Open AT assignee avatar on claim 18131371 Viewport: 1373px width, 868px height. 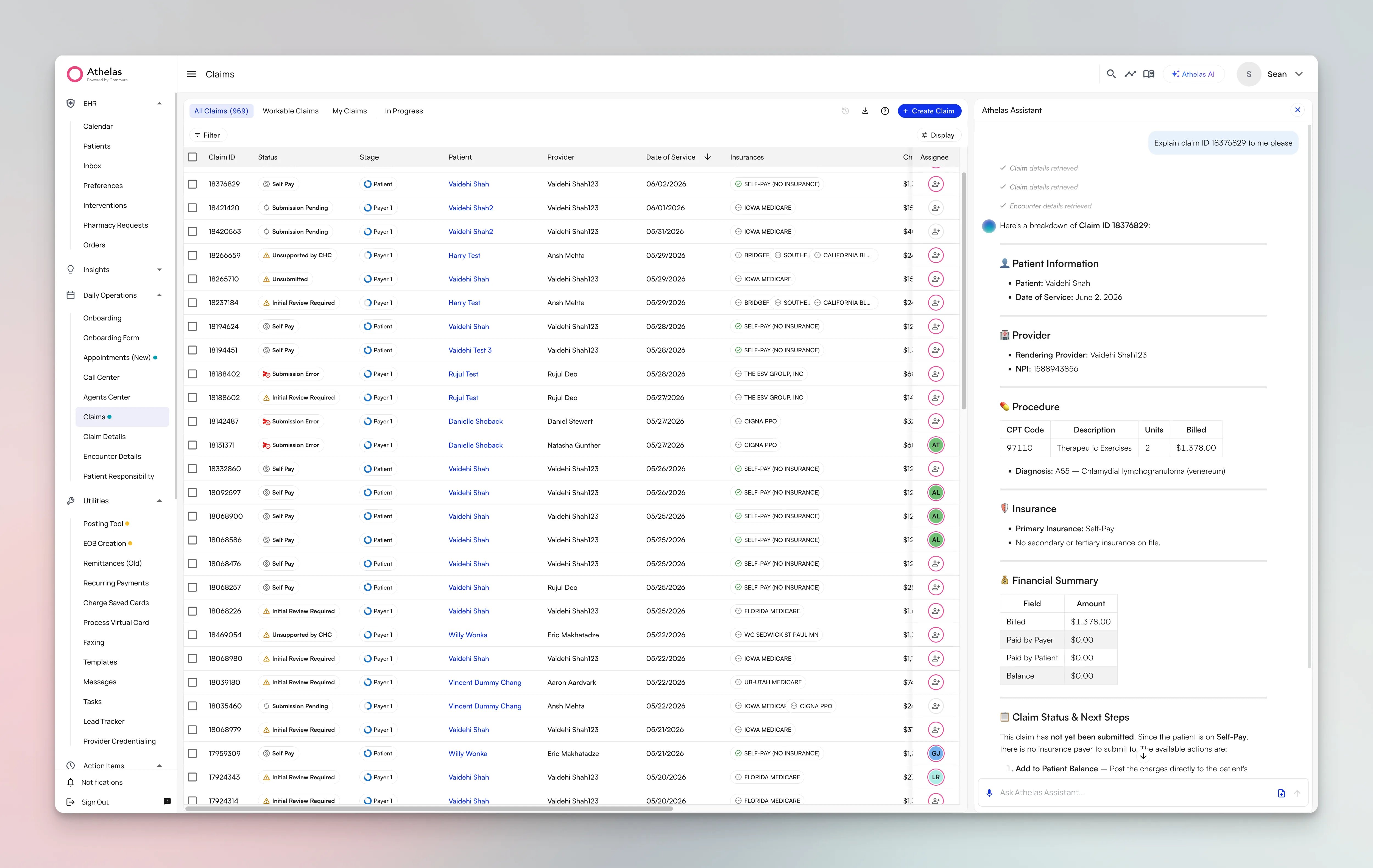(x=936, y=445)
